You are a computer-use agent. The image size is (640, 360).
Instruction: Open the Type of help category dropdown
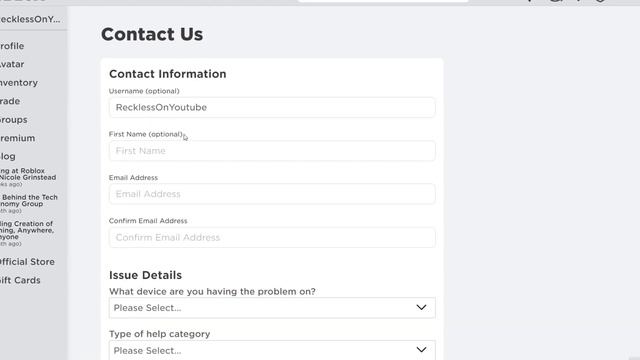pos(272,350)
